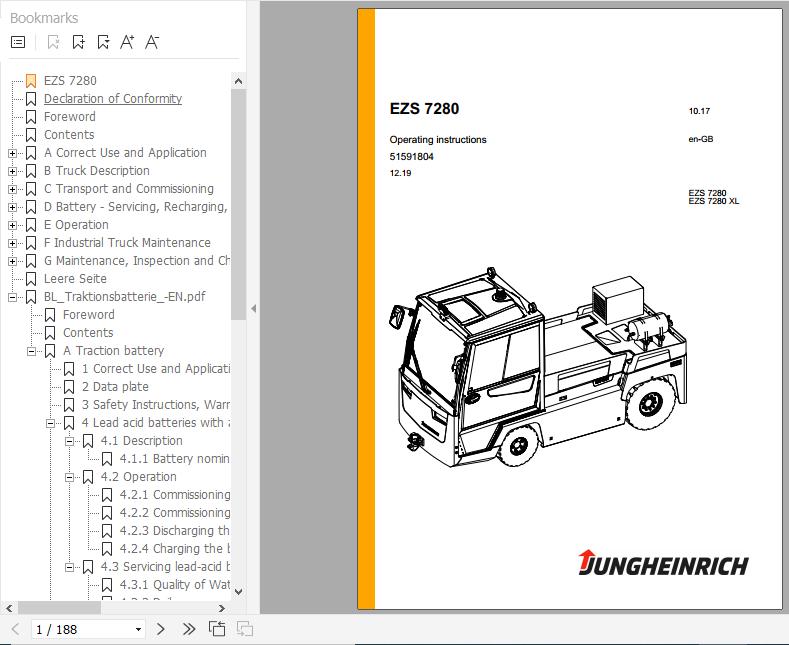Select Leere Seite bookmark

75,279
